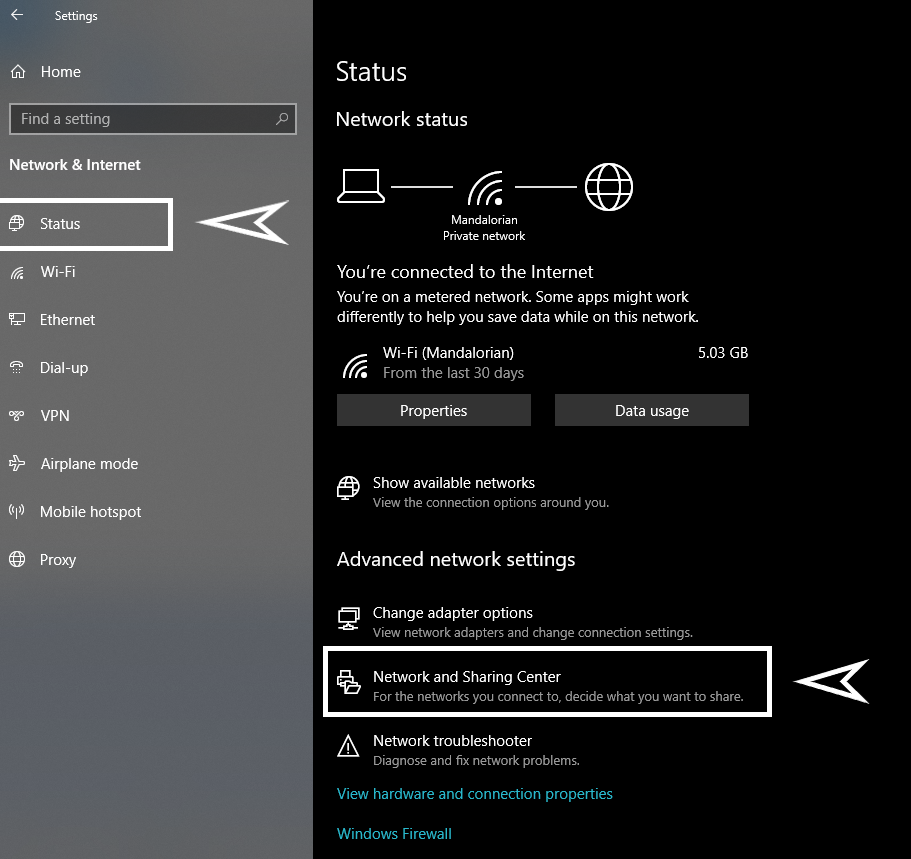Screen dimensions: 911x859
Task: Open the Home settings page
Action: 60,71
